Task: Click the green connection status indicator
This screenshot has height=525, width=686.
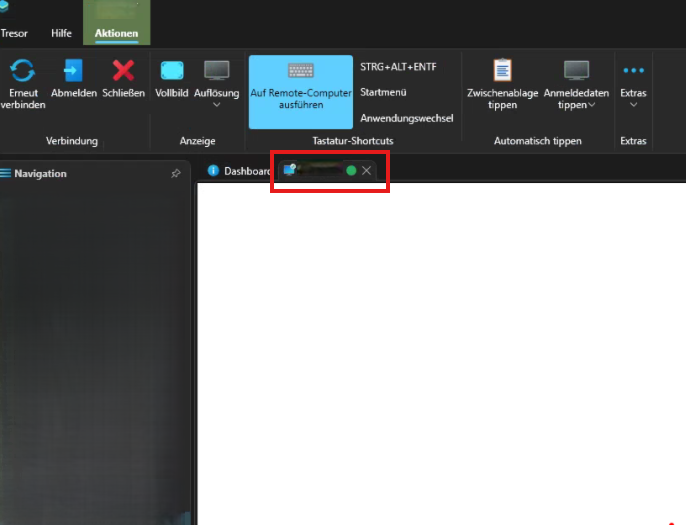Action: point(351,171)
